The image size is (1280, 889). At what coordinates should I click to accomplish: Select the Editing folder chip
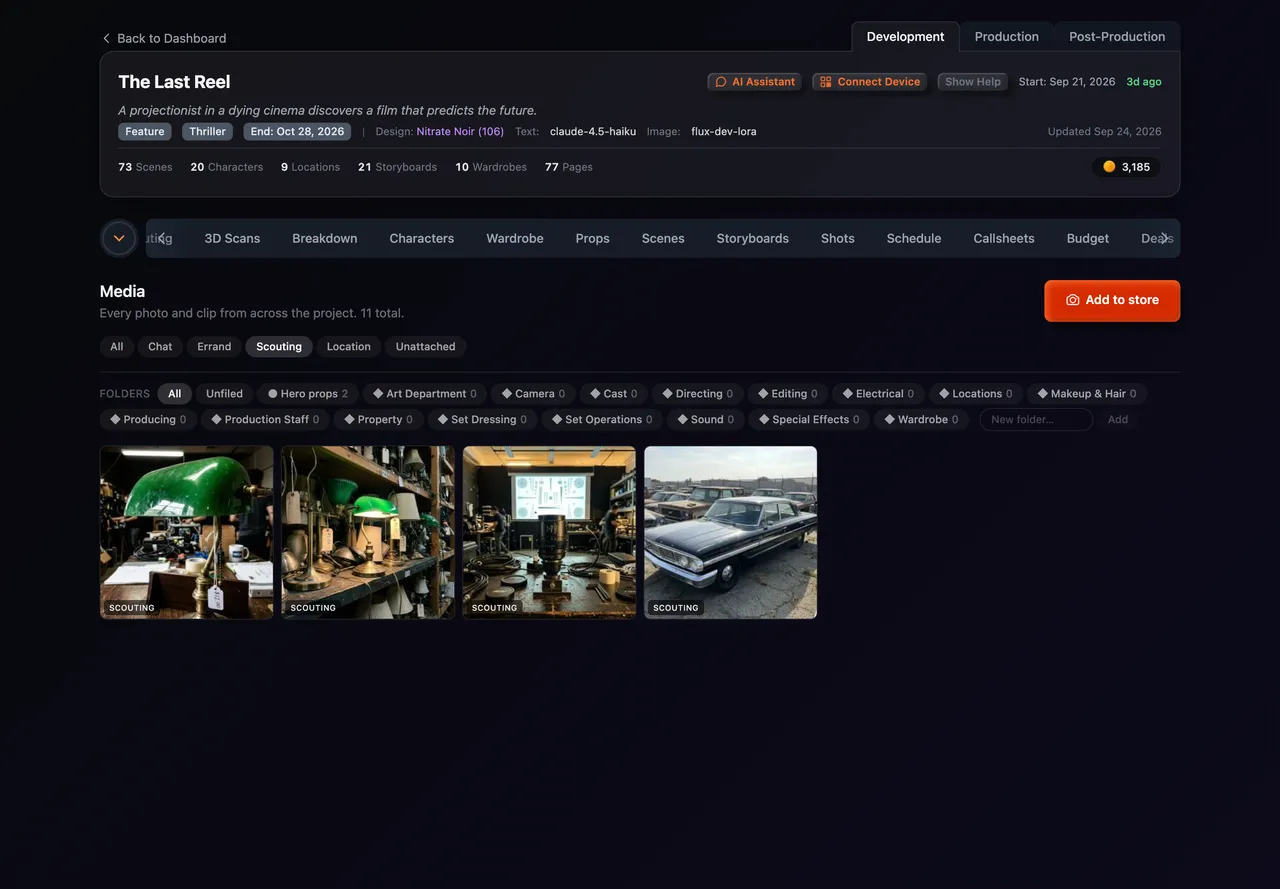(787, 394)
